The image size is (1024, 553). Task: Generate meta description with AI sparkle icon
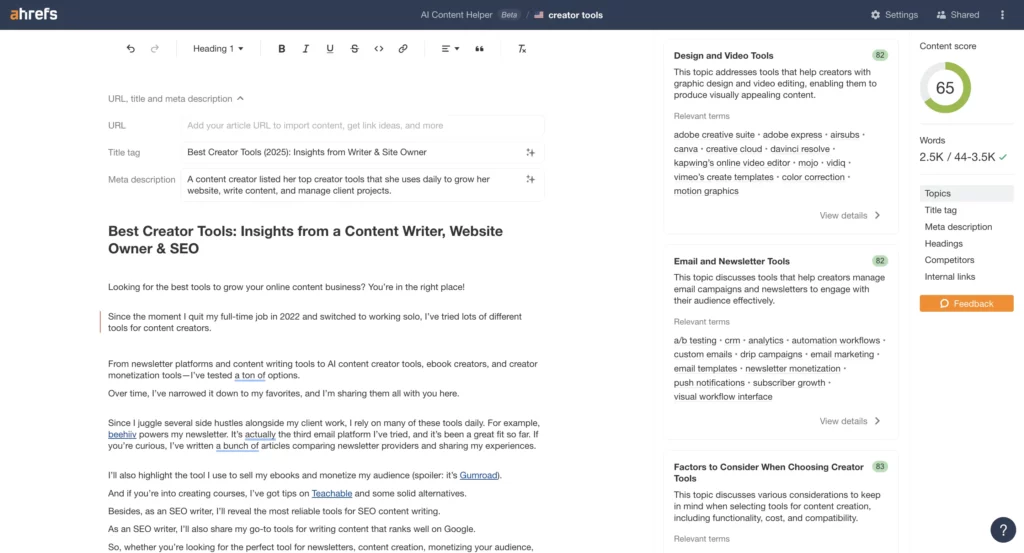tap(530, 179)
